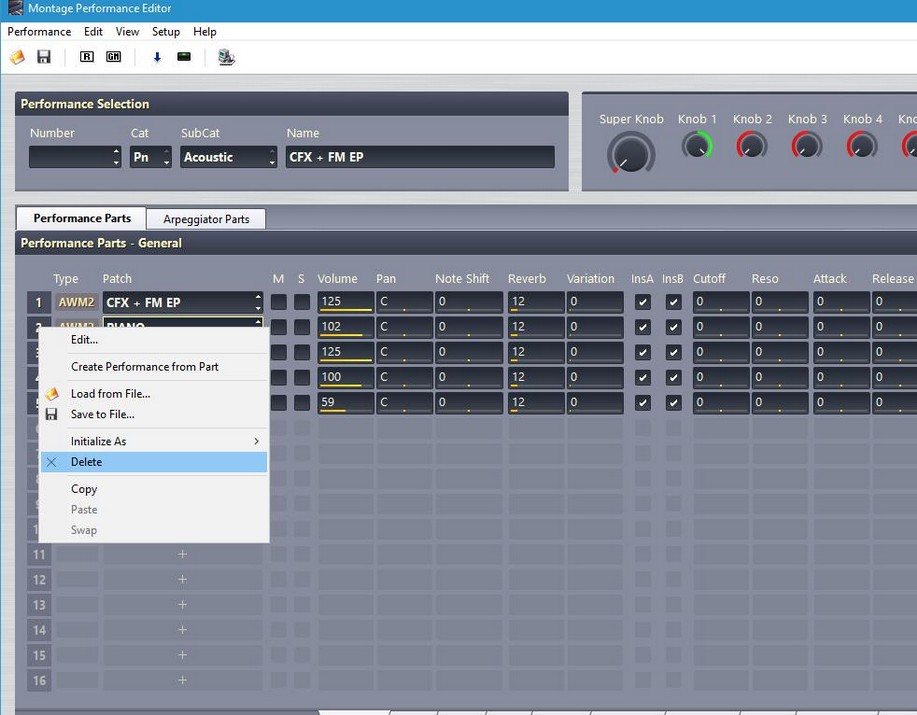Viewport: 917px width, 715px height.
Task: Toggle InsA checkbox in the volume 102 row
Action: coord(643,327)
